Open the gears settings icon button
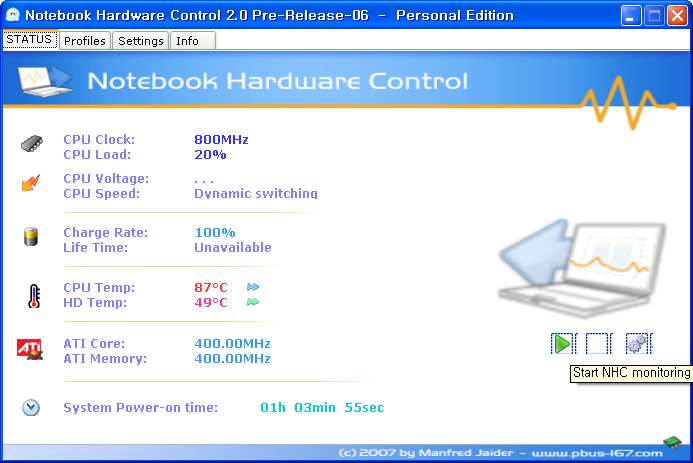Image resolution: width=693 pixels, height=463 pixels. (x=639, y=344)
